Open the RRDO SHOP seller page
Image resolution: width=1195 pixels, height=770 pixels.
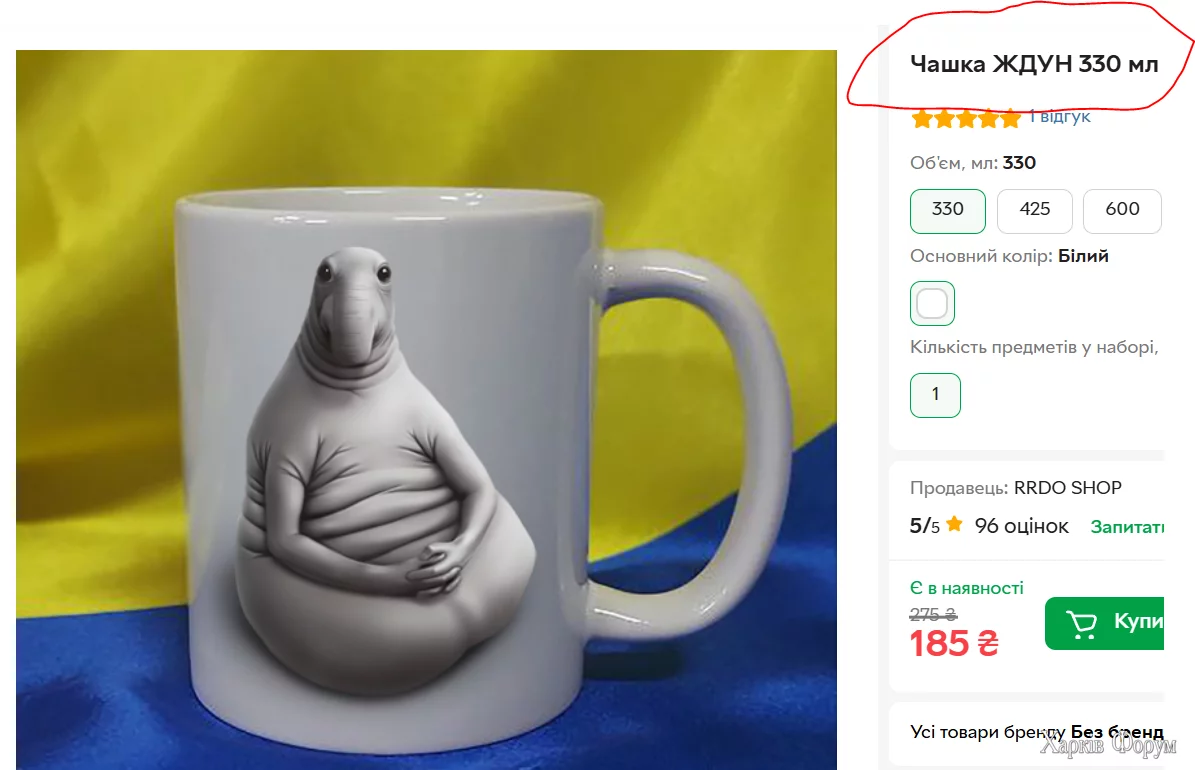coord(1067,488)
